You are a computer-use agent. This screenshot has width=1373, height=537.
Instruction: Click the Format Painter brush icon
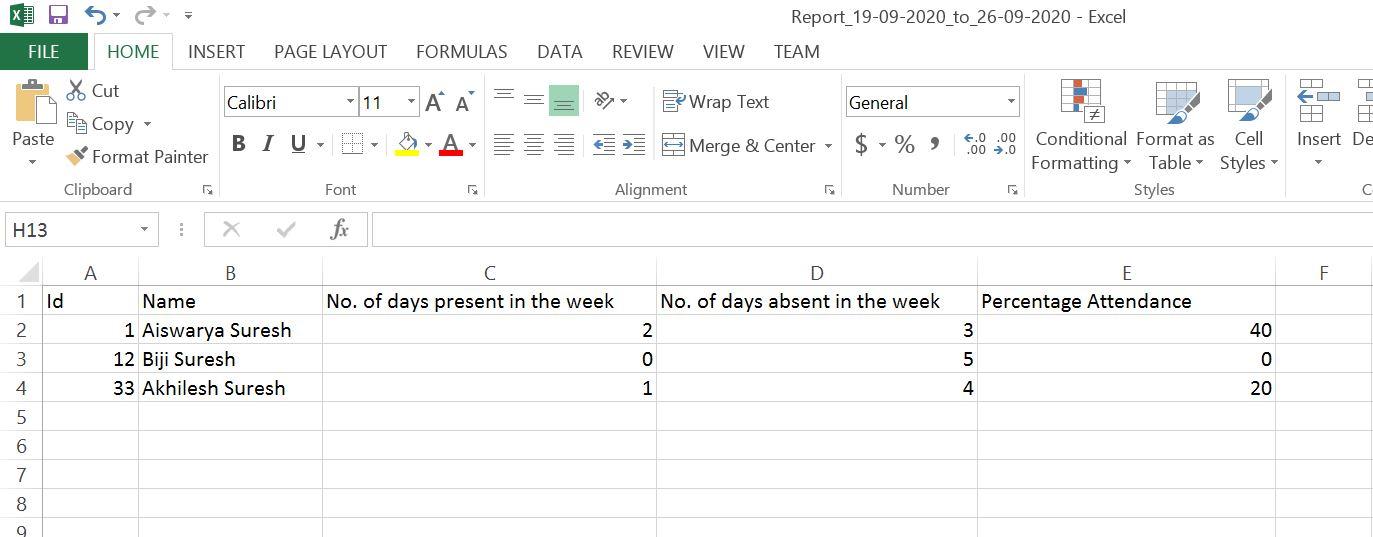(77, 157)
